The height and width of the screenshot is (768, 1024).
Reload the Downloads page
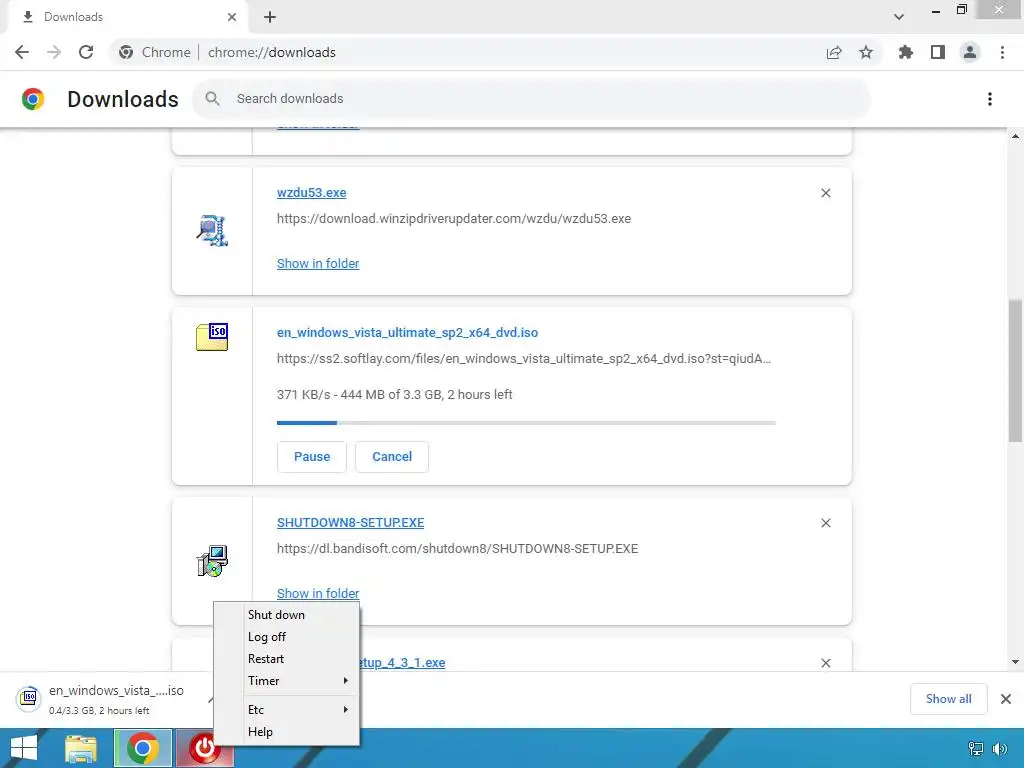click(86, 52)
